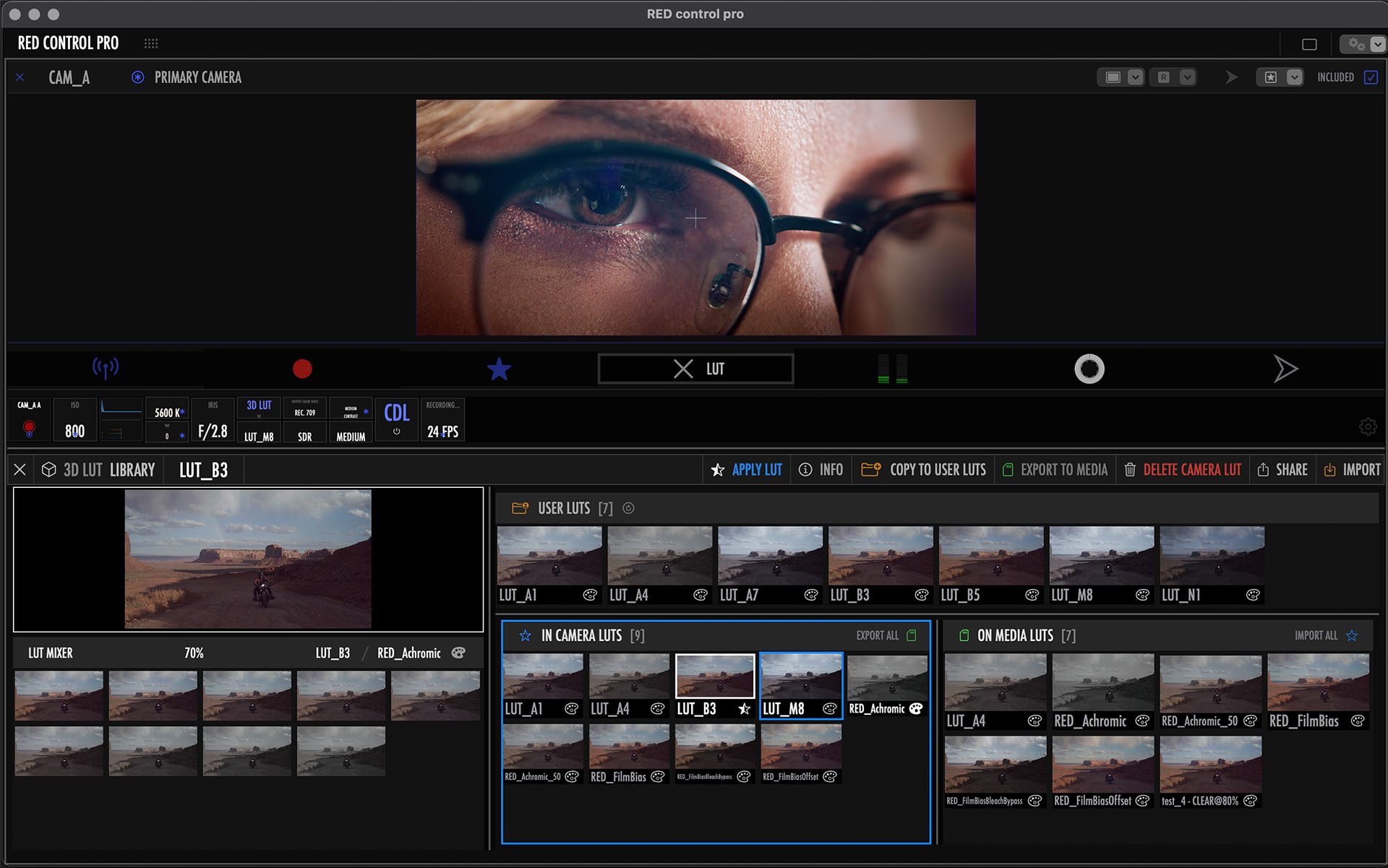Start recording with the red record button
Viewport: 1388px width, 868px height.
(x=303, y=369)
